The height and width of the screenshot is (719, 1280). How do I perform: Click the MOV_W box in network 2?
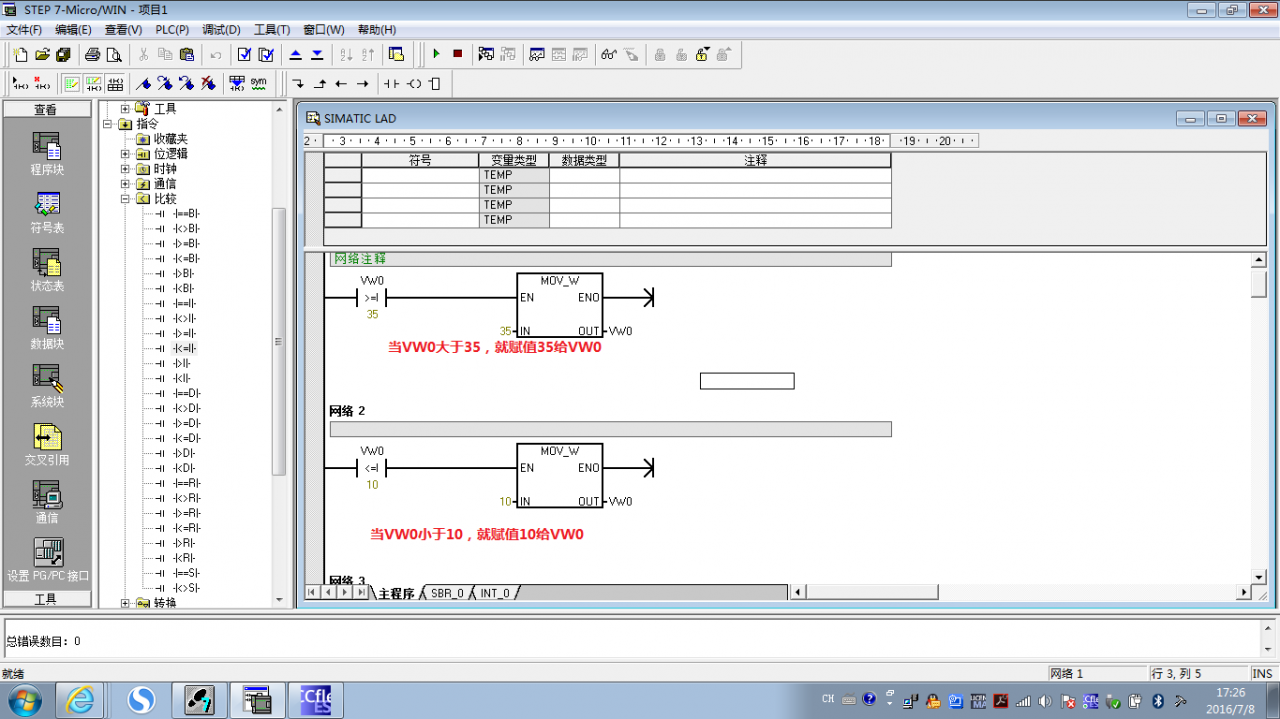point(560,476)
